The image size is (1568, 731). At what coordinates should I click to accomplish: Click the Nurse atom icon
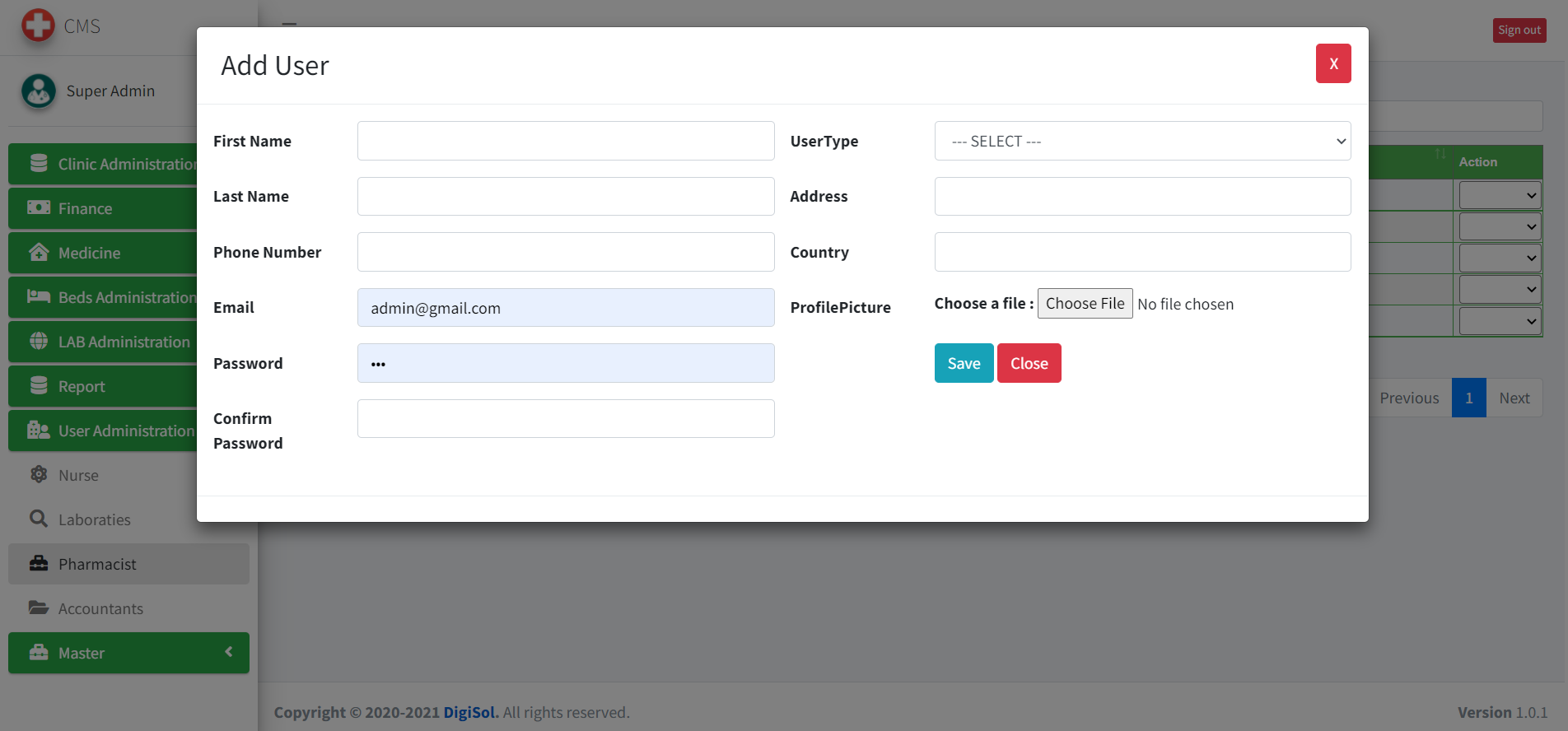(x=39, y=474)
